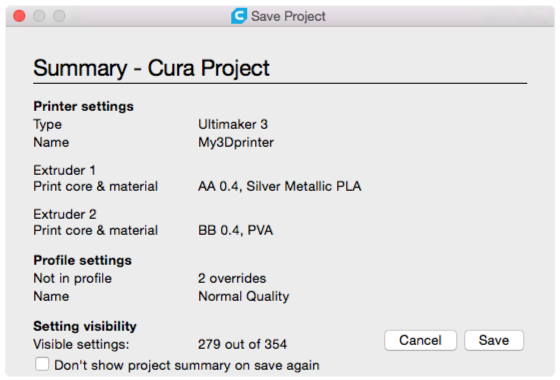Click the "Type" label under Printer settings

pyautogui.click(x=48, y=125)
